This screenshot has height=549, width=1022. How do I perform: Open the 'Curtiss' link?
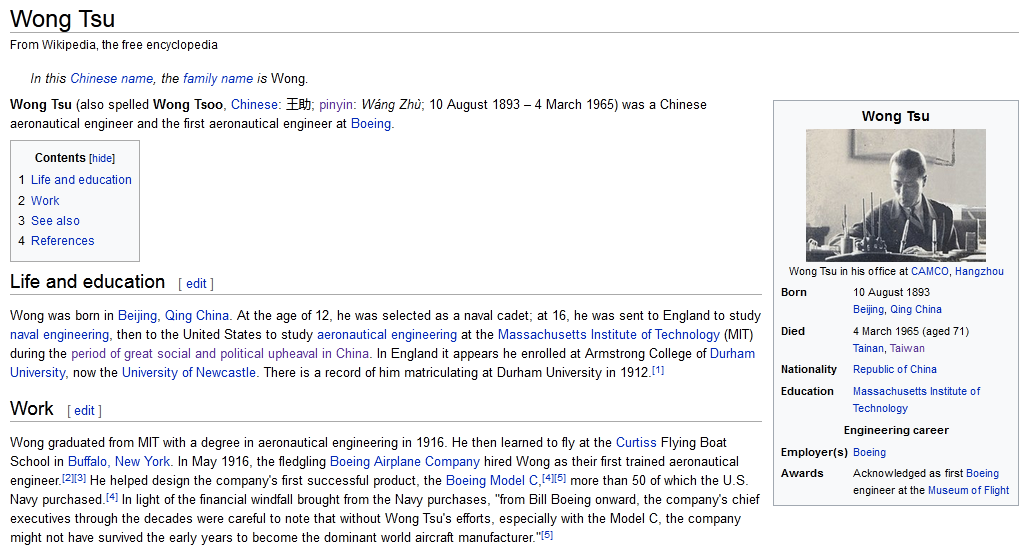pos(636,442)
